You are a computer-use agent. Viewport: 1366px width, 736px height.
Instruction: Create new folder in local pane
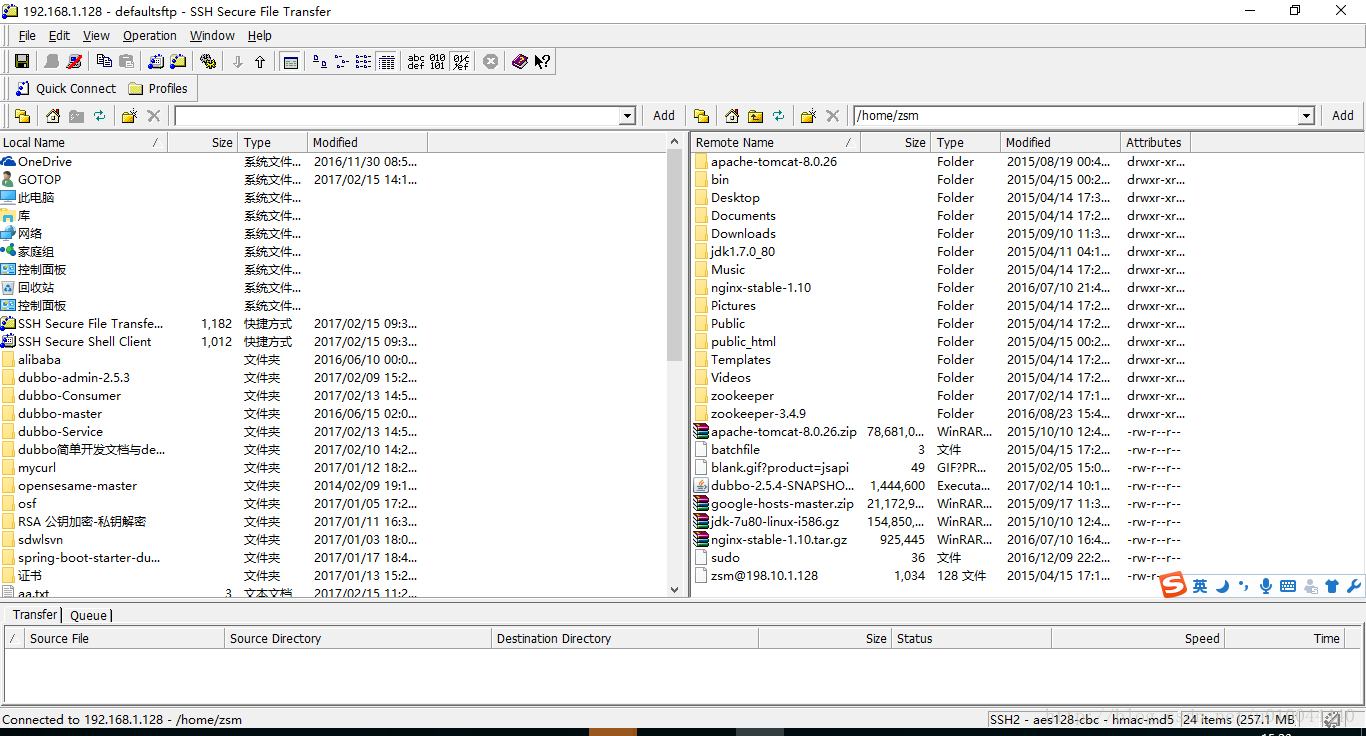tap(129, 116)
